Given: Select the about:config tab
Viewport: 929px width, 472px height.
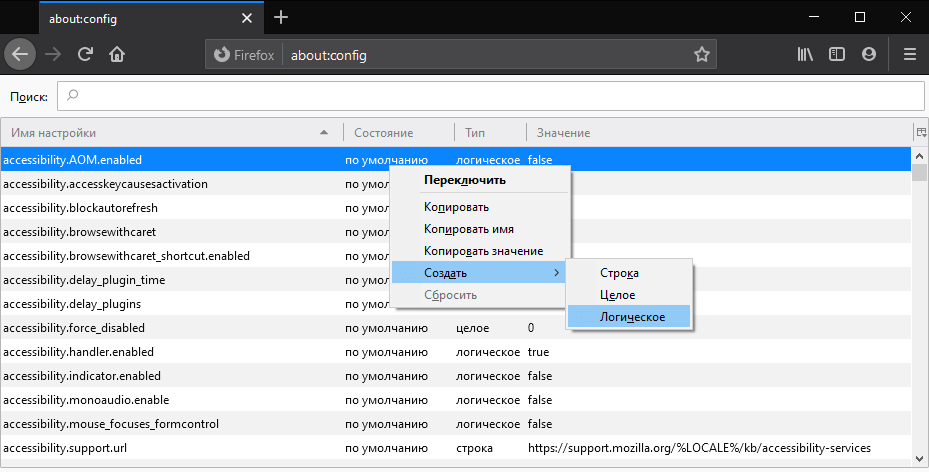Looking at the screenshot, I should point(152,18).
